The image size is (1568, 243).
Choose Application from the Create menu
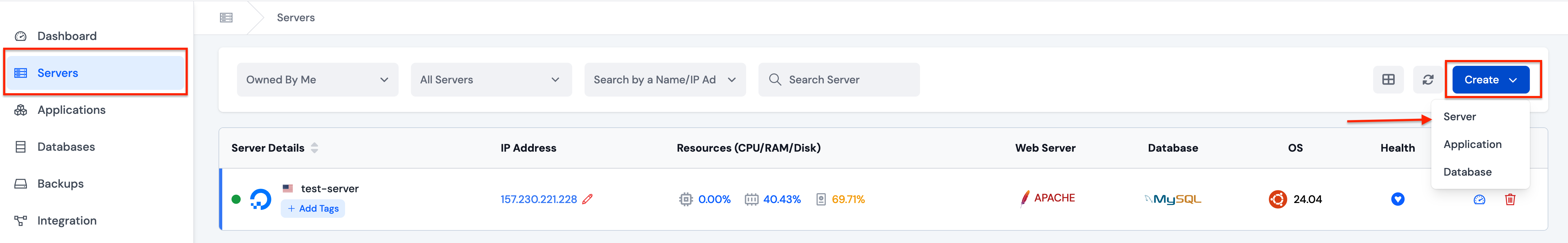tap(1472, 144)
